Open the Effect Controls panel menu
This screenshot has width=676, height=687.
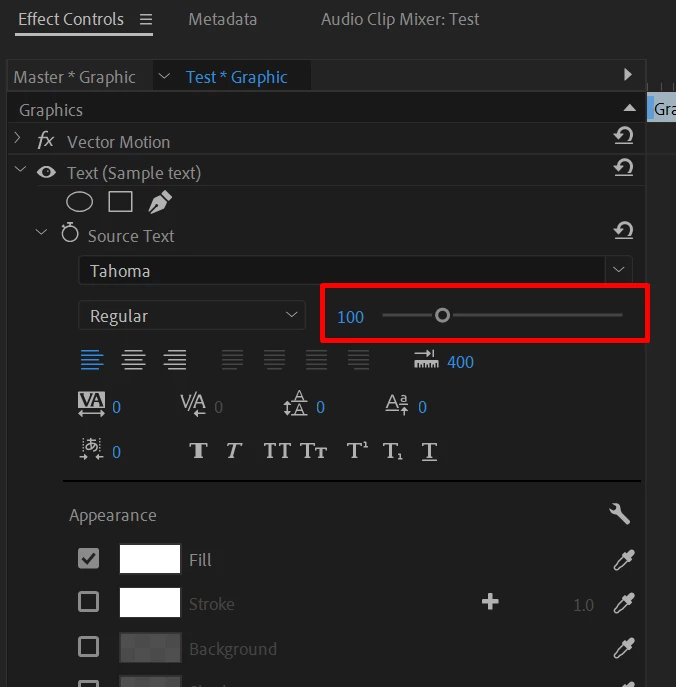pos(146,19)
